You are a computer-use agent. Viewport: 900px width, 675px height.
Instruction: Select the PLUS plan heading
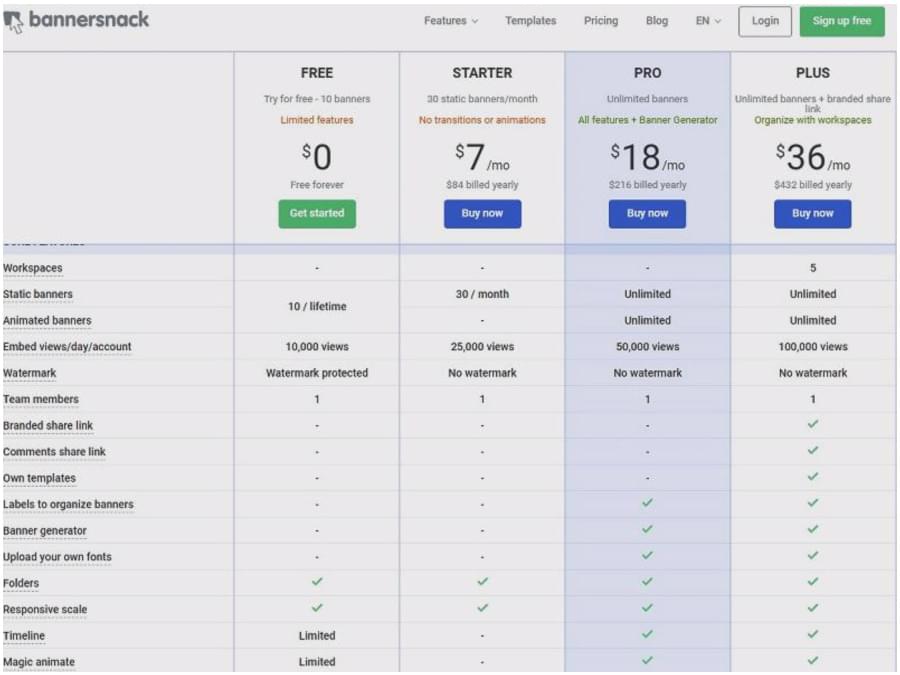click(x=813, y=73)
